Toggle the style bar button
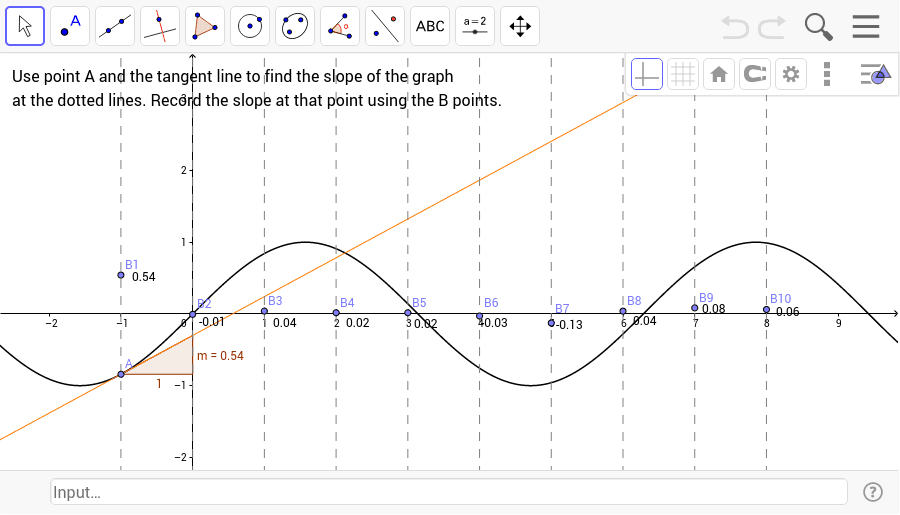900x515 pixels. click(x=875, y=74)
